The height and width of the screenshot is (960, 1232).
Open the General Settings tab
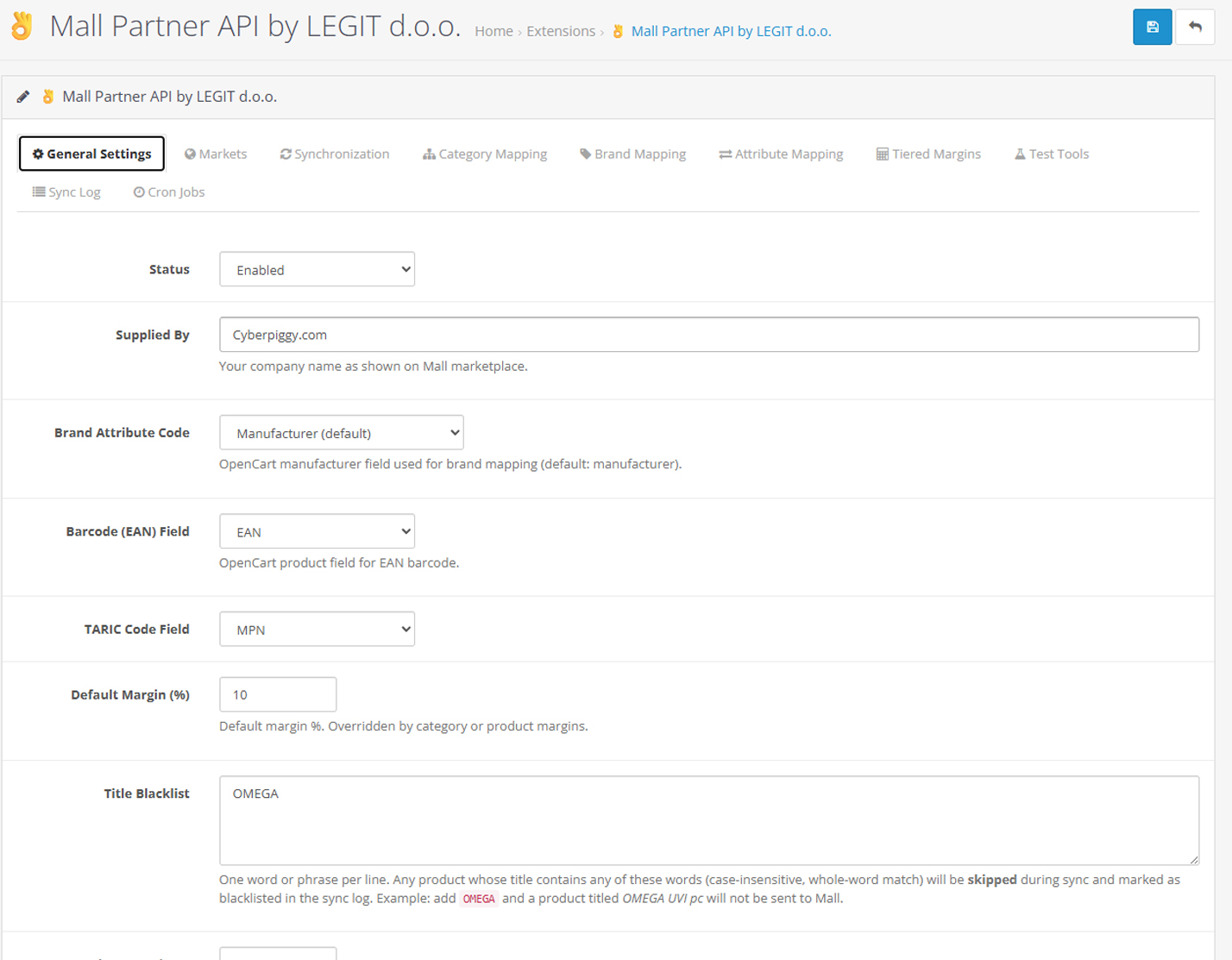(x=91, y=154)
